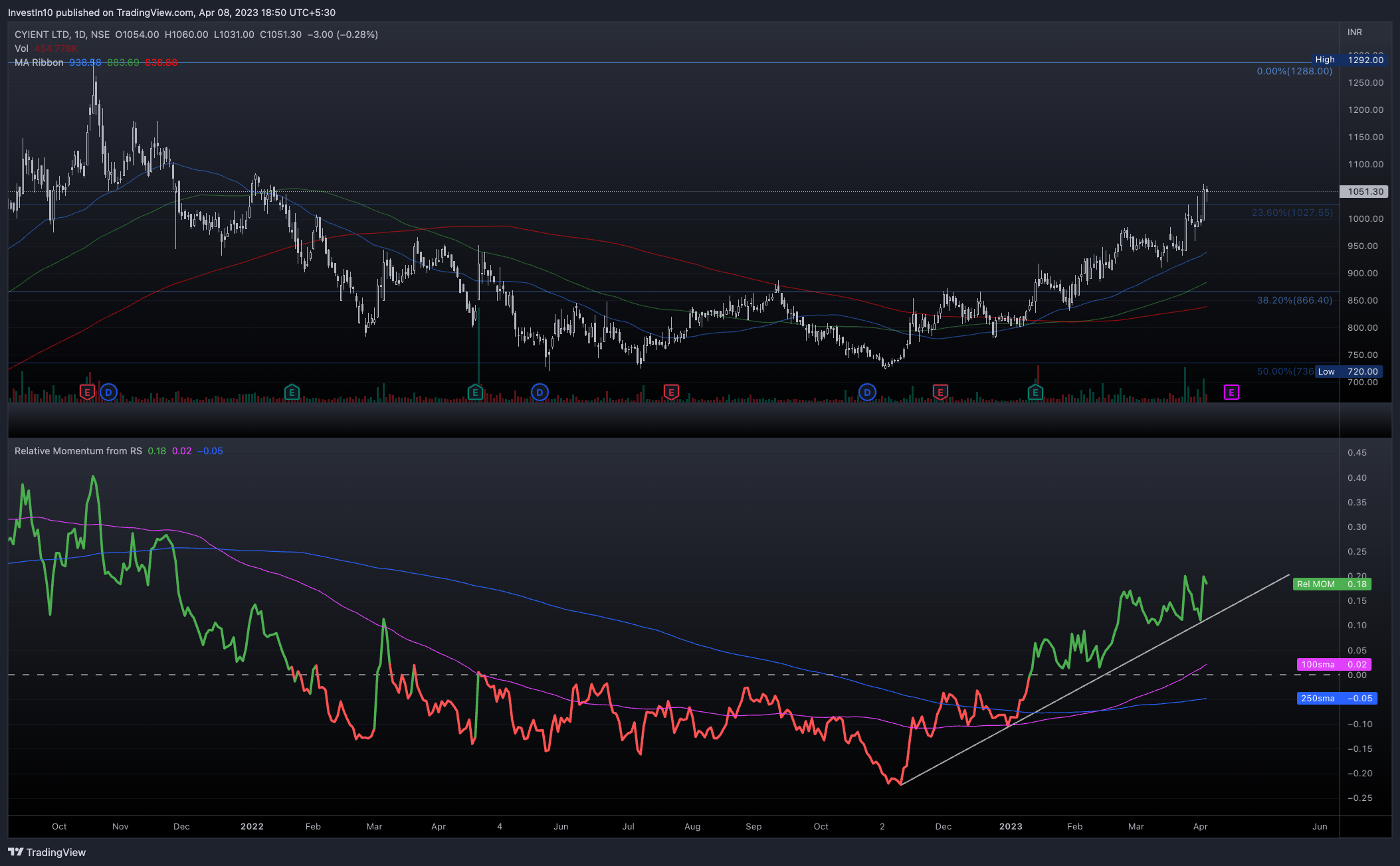Click the TradingView logo at the bottom left
The width and height of the screenshot is (1400, 866).
pos(47,852)
